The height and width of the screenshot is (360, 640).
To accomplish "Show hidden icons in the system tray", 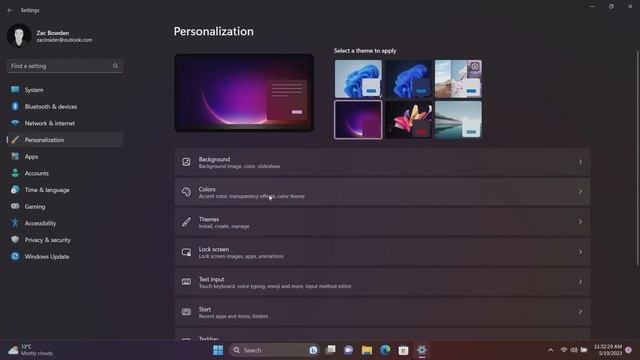I will pos(550,350).
